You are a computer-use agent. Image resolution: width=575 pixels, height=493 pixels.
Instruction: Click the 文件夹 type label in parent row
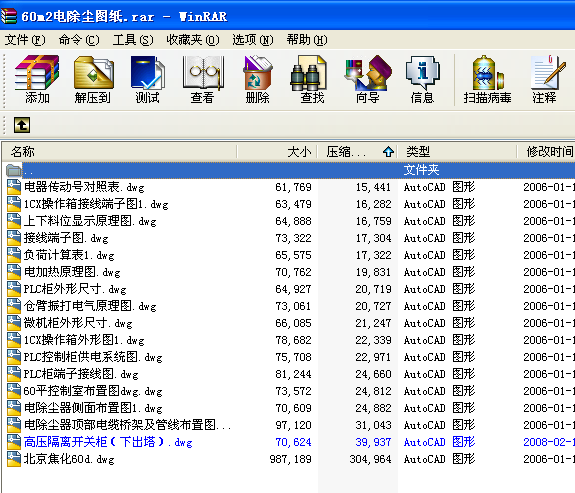pos(421,170)
